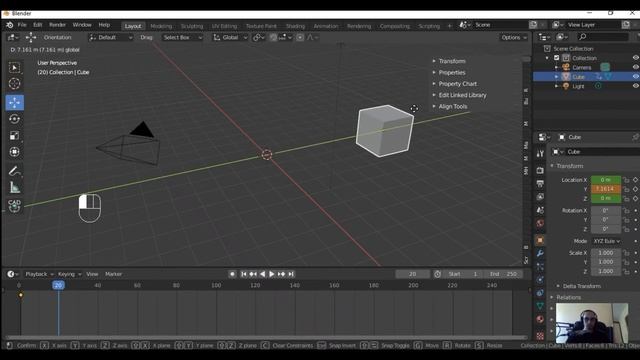Jump to the timeline start frame
Screen dimensions: 640x360
tap(244, 274)
